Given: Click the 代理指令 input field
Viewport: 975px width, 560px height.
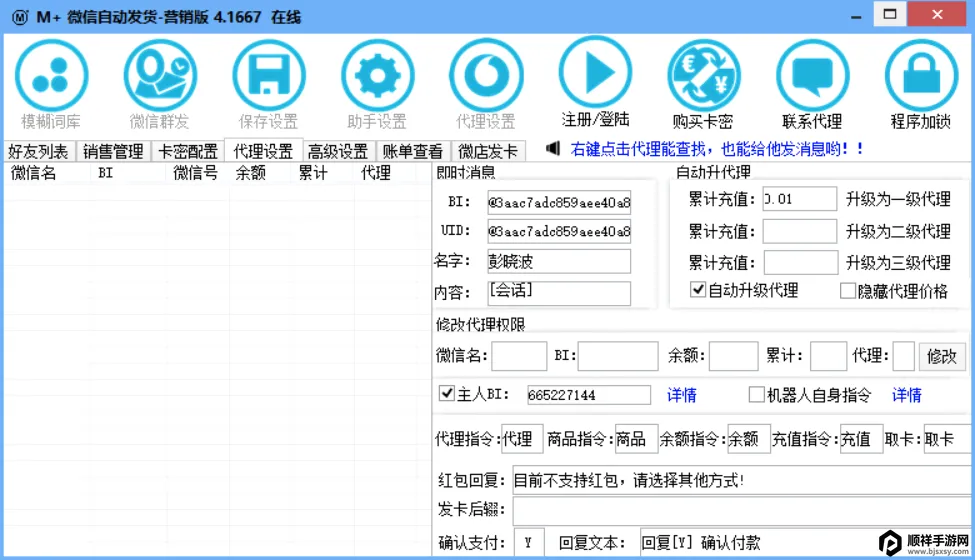Looking at the screenshot, I should coord(522,439).
